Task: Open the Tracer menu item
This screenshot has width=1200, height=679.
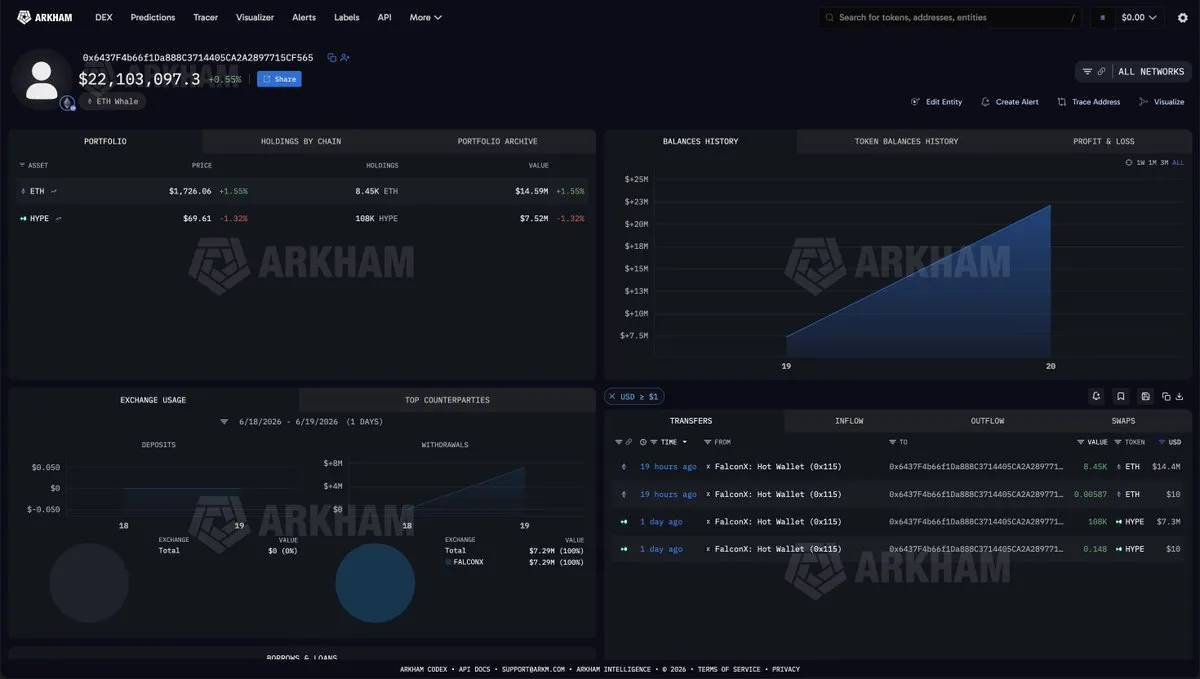Action: coord(205,17)
